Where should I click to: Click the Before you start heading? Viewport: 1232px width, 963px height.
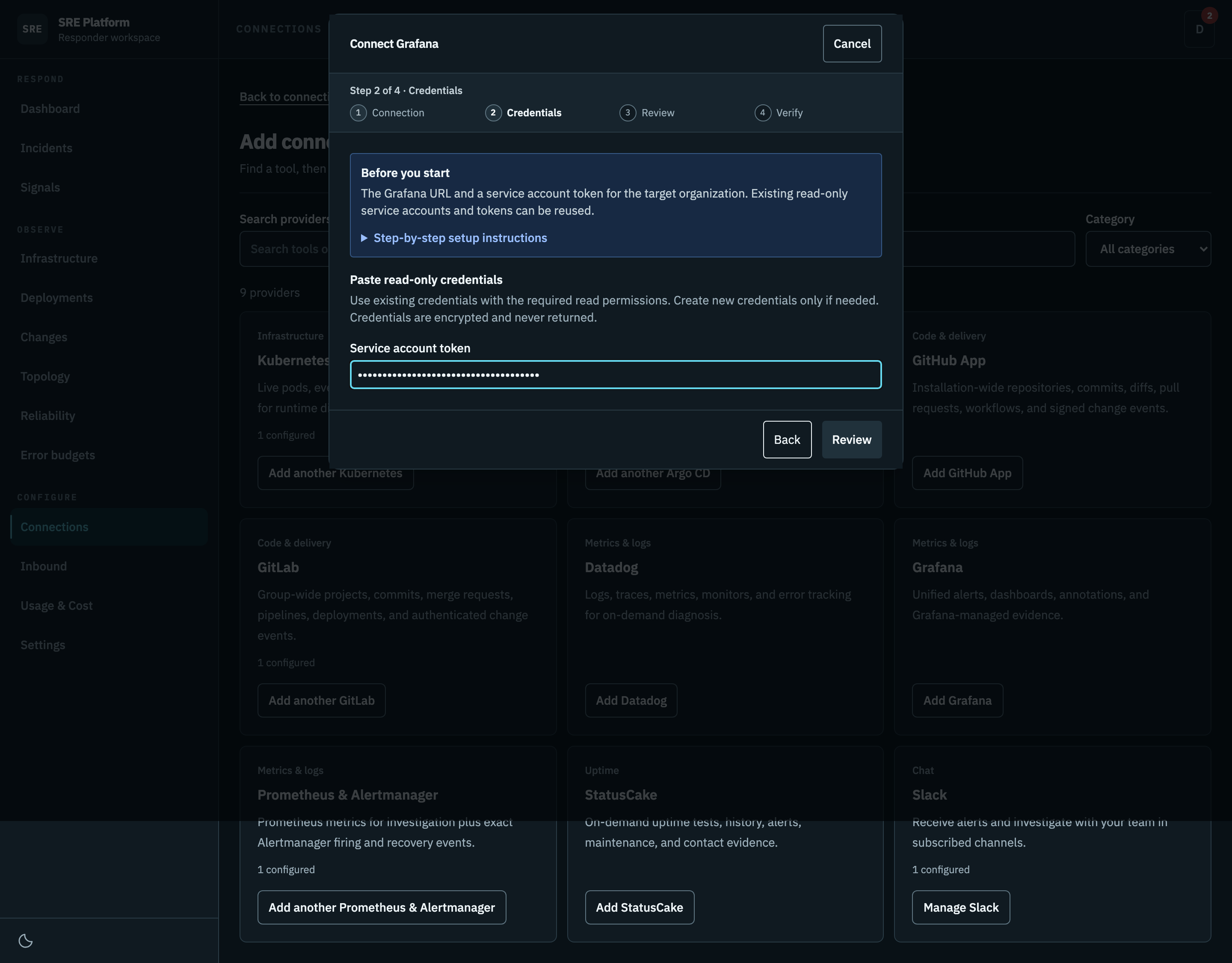pos(405,173)
